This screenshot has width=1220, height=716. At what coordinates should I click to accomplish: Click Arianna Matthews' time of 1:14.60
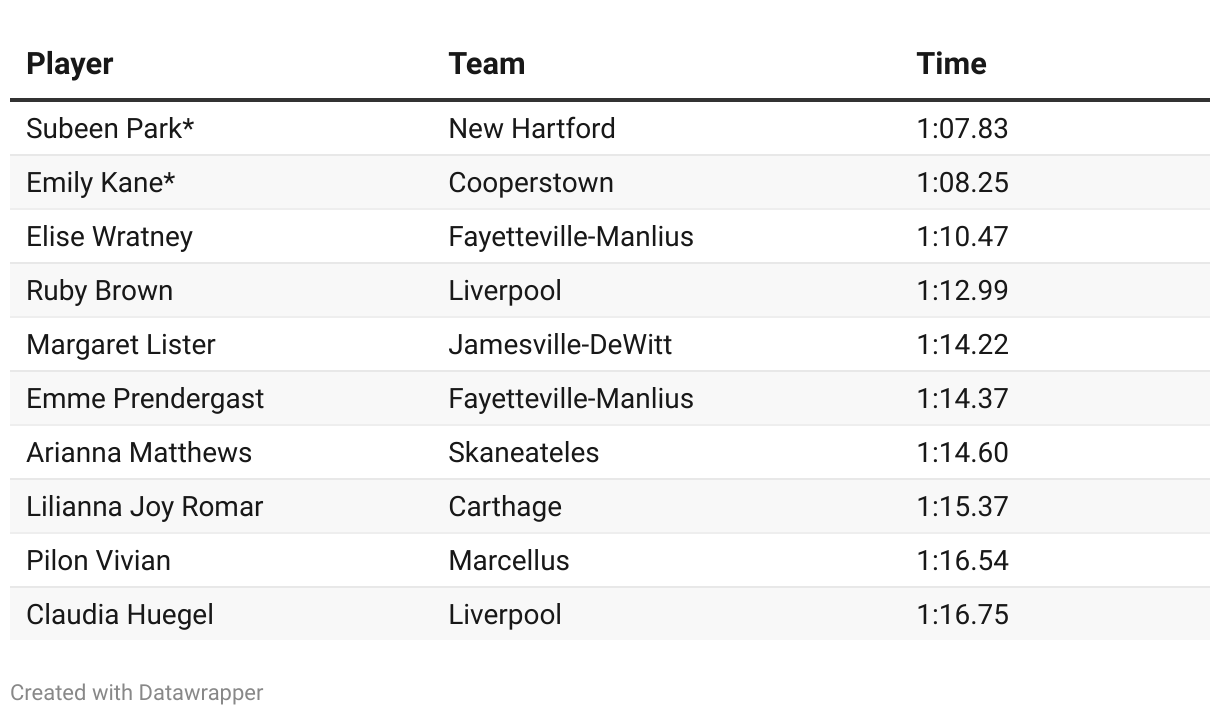point(962,453)
